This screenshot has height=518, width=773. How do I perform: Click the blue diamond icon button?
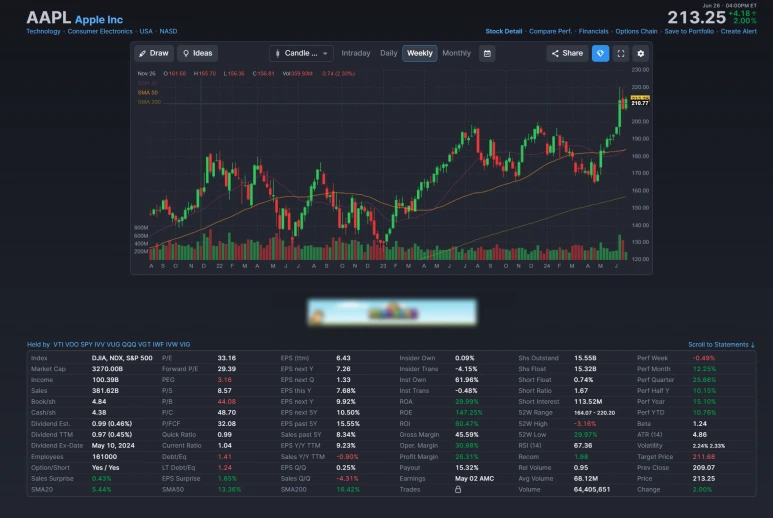pyautogui.click(x=600, y=53)
